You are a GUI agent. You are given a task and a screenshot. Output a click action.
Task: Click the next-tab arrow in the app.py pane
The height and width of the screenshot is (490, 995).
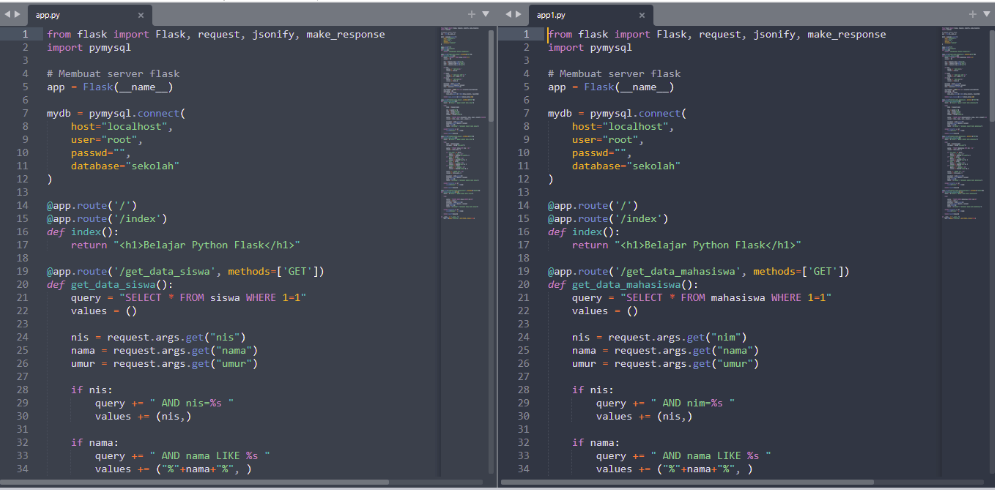(x=18, y=14)
